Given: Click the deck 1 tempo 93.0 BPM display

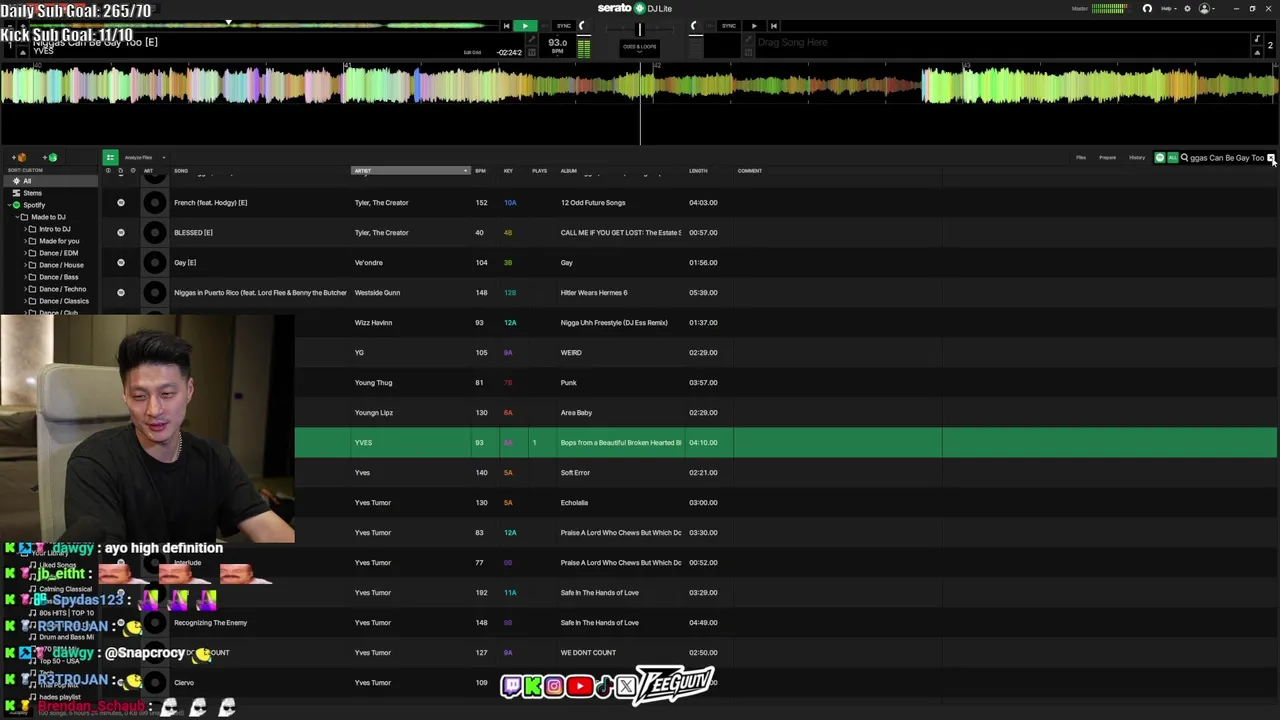Looking at the screenshot, I should tap(557, 45).
